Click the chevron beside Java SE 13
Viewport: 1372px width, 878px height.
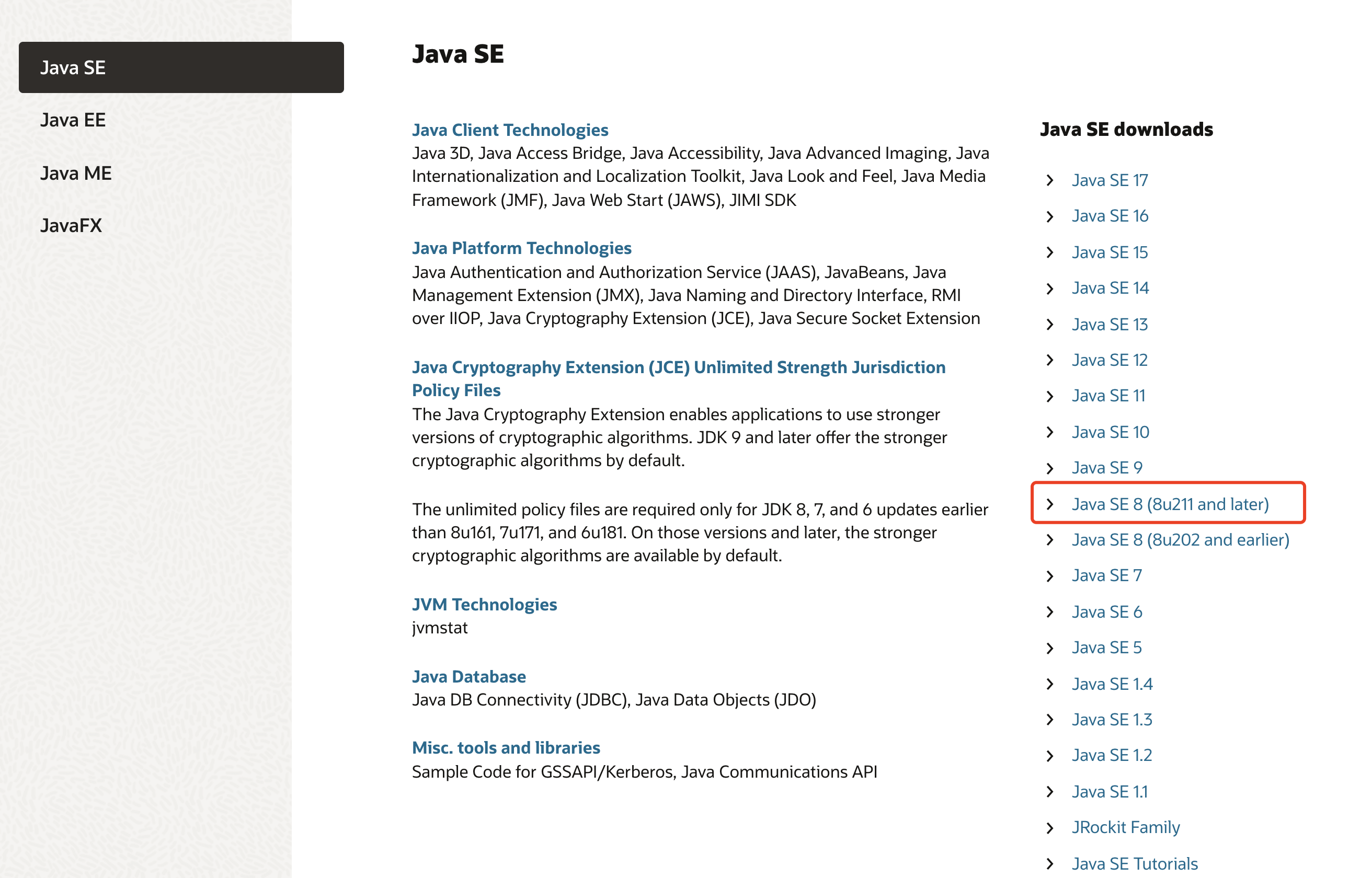pos(1050,325)
